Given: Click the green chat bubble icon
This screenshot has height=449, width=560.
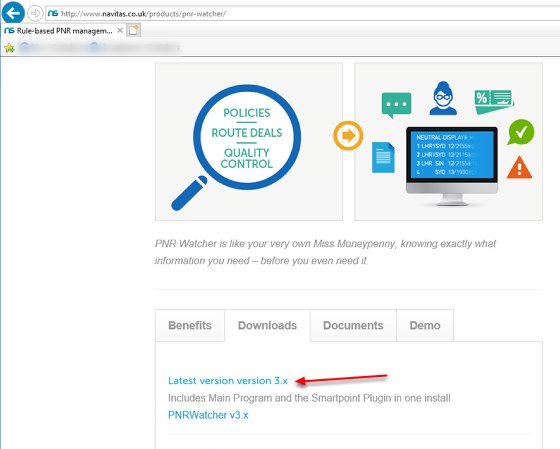Looking at the screenshot, I should [x=396, y=105].
